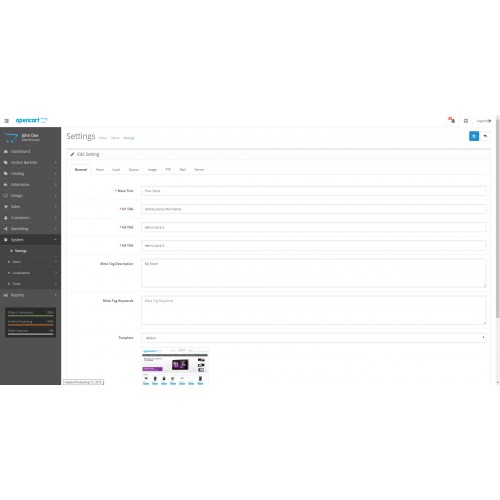Viewport: 500px width, 500px height.
Task: Click the OpenCart logo
Action: pyautogui.click(x=31, y=120)
